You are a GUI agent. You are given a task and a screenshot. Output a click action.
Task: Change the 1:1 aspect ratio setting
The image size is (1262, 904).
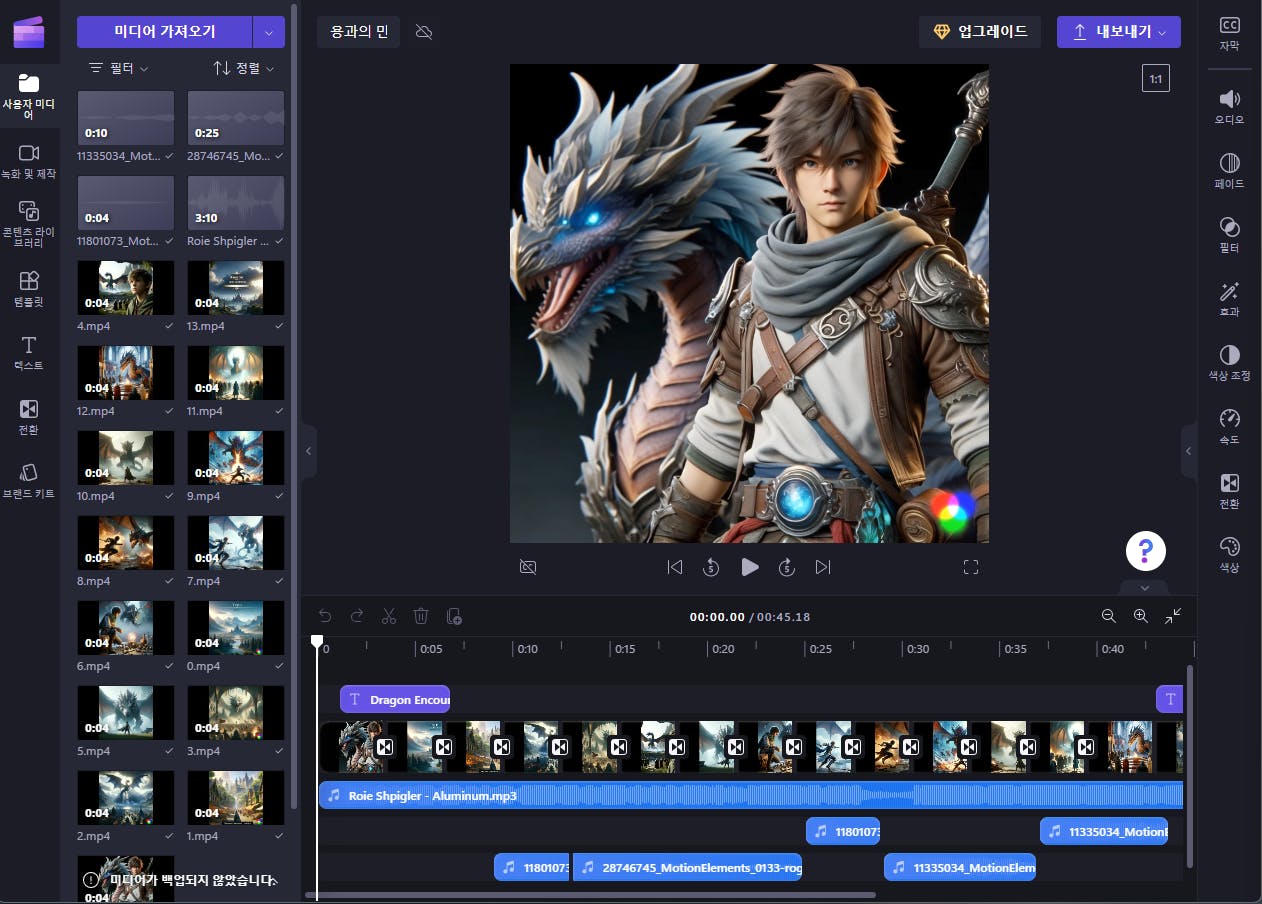pyautogui.click(x=1155, y=78)
